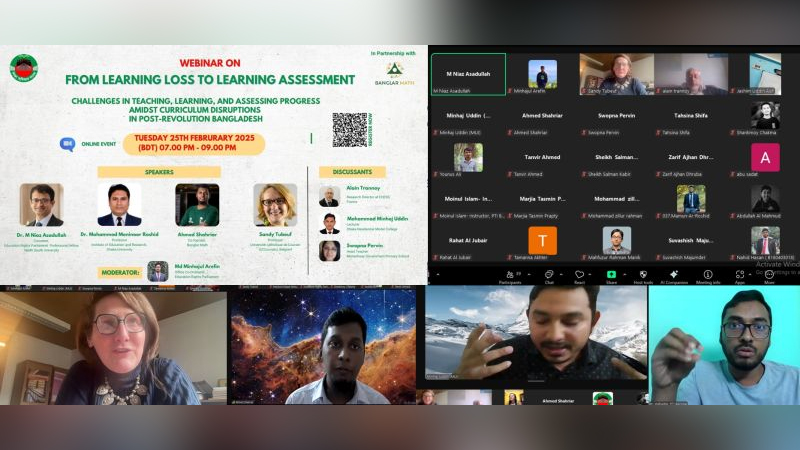Select Sheikh Salman Kabir's tile
Image resolution: width=800 pixels, height=450 pixels.
click(x=616, y=158)
